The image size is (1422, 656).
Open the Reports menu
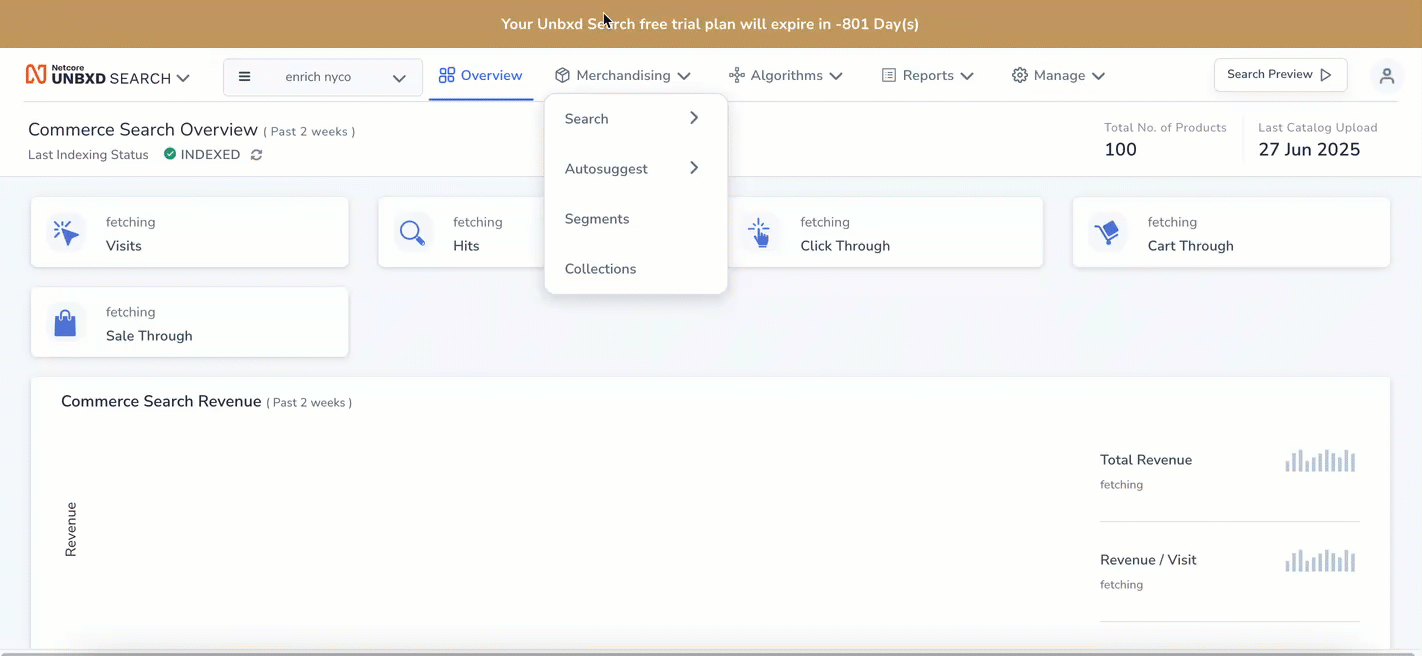click(x=928, y=75)
